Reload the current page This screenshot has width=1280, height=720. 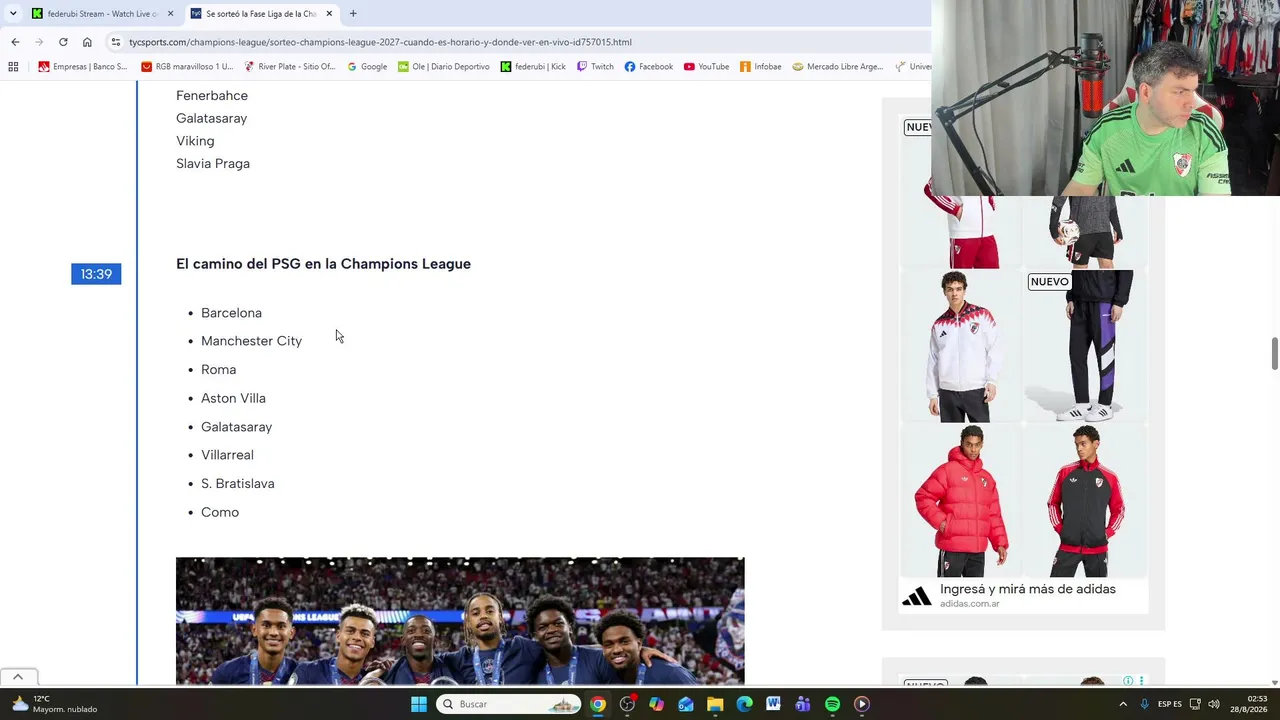[63, 42]
